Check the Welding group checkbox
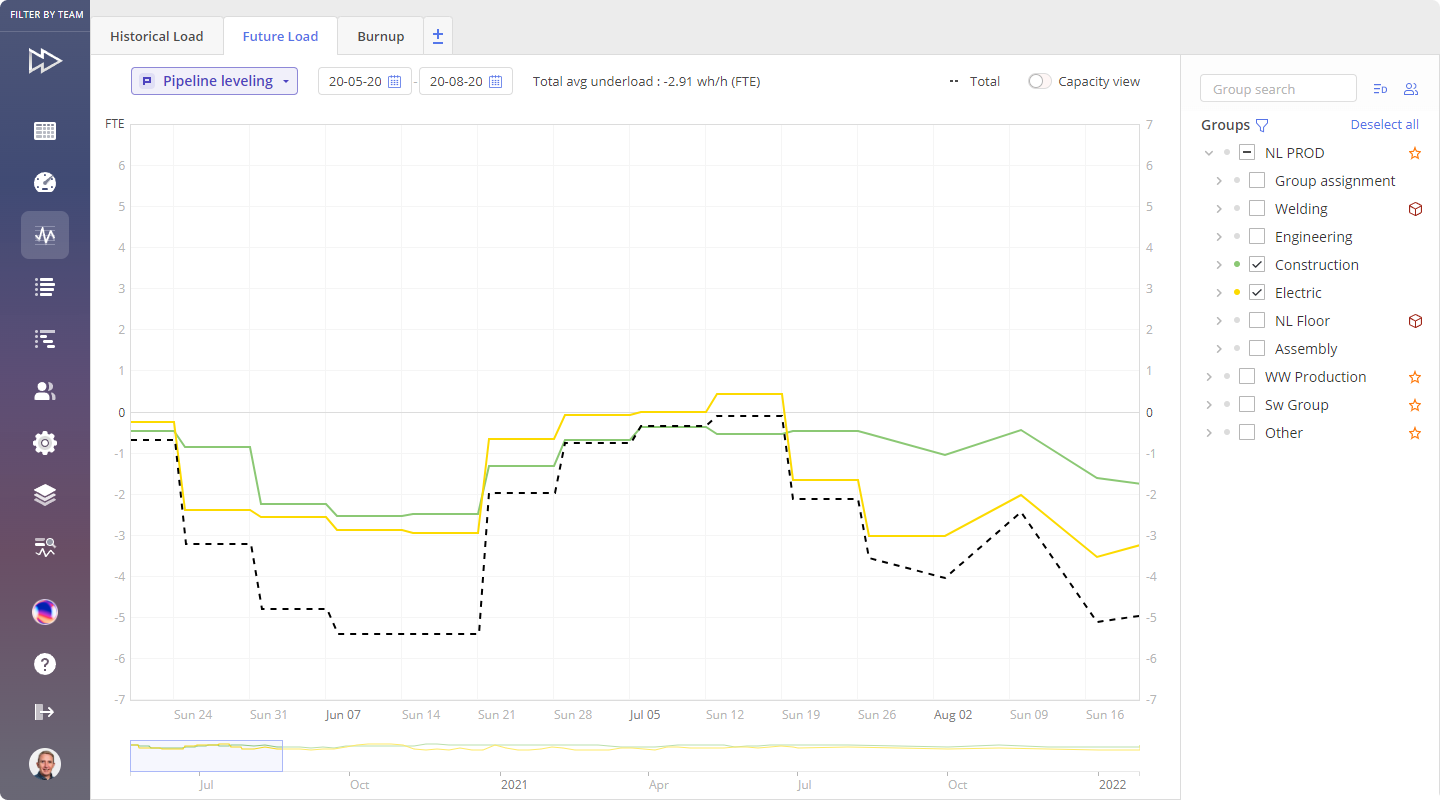This screenshot has width=1440, height=800. click(x=1257, y=209)
